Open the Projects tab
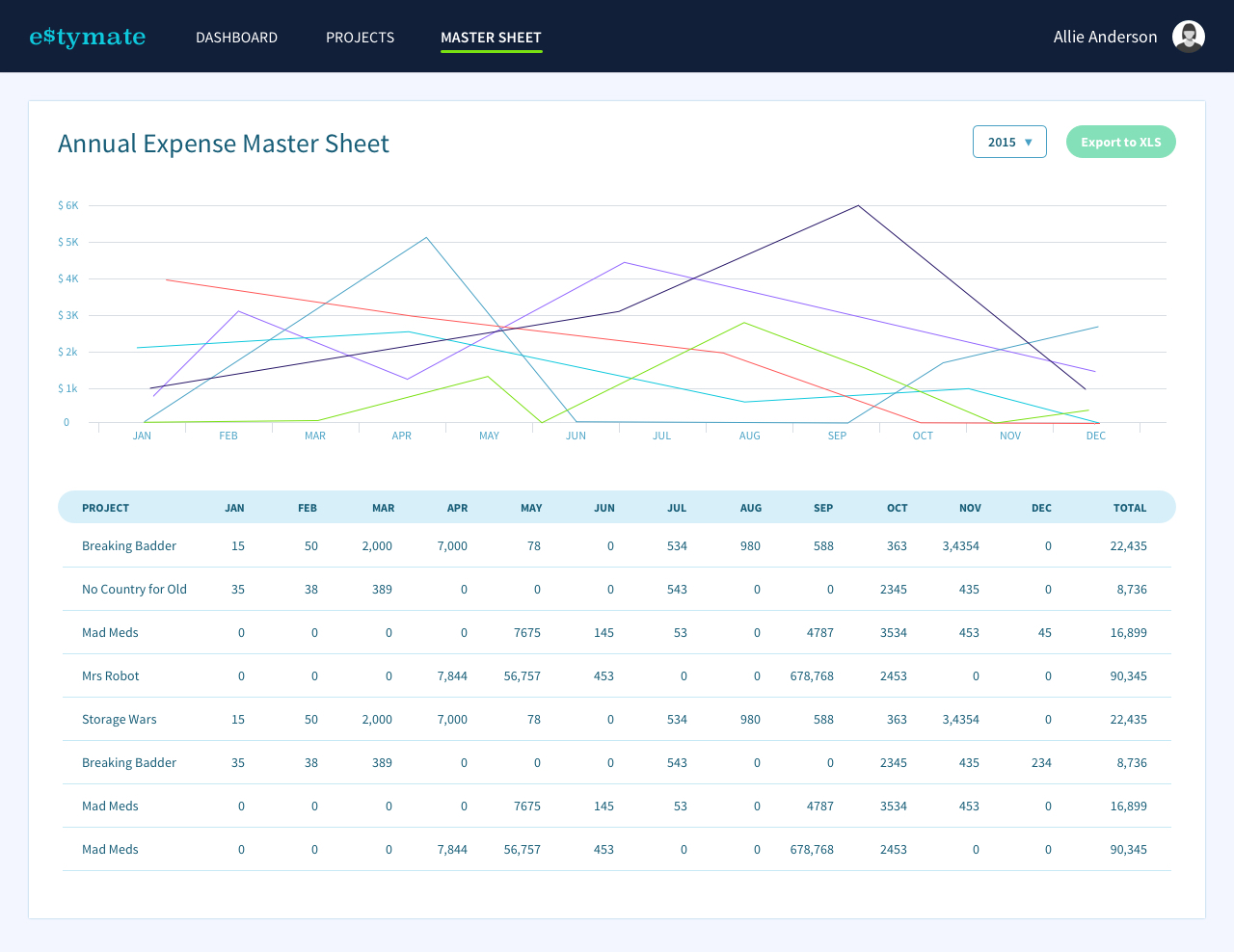The height and width of the screenshot is (952, 1234). 360,38
